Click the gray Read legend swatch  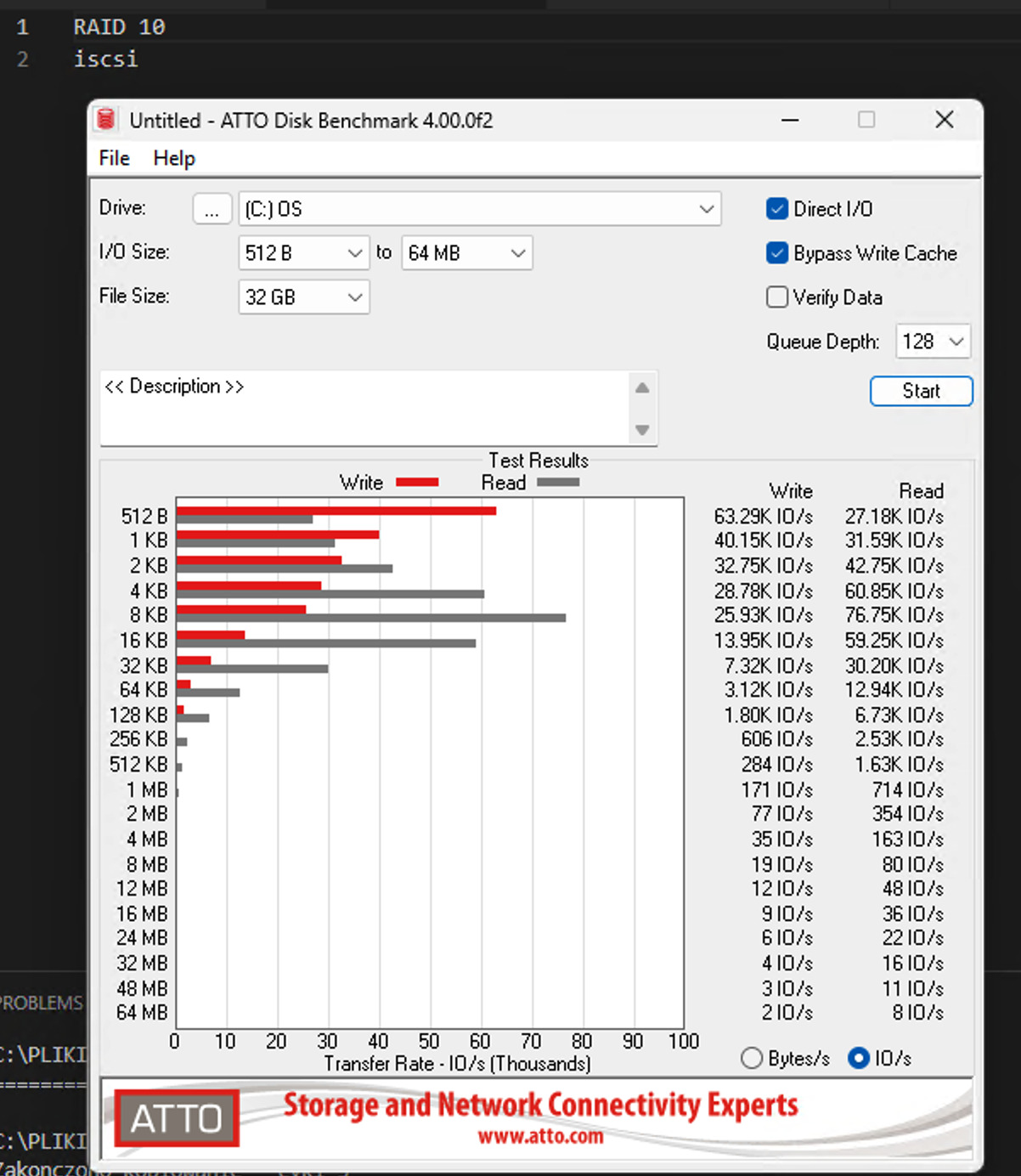pyautogui.click(x=558, y=483)
